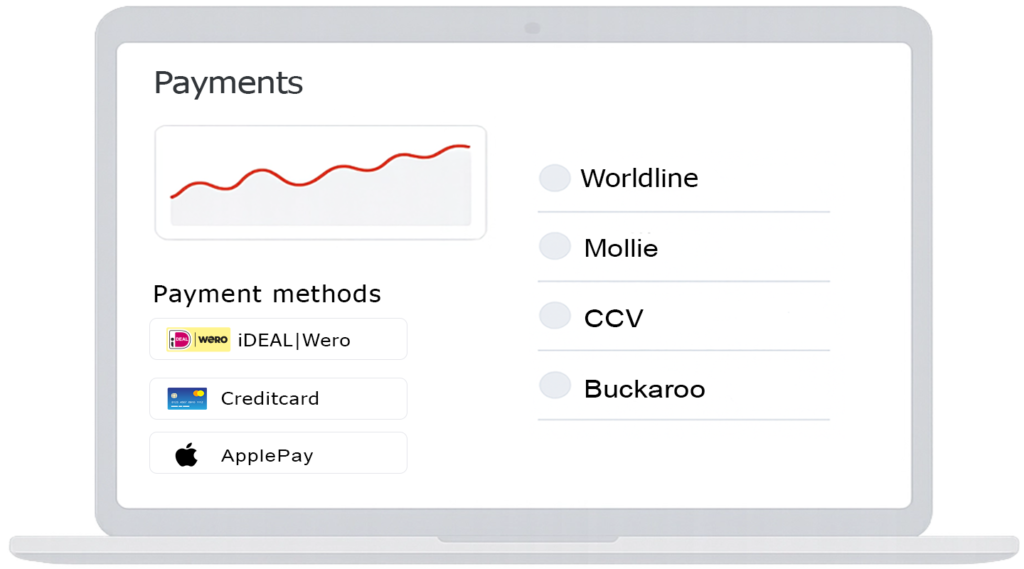
Task: Click the Buckaroo provider name
Action: [644, 389]
